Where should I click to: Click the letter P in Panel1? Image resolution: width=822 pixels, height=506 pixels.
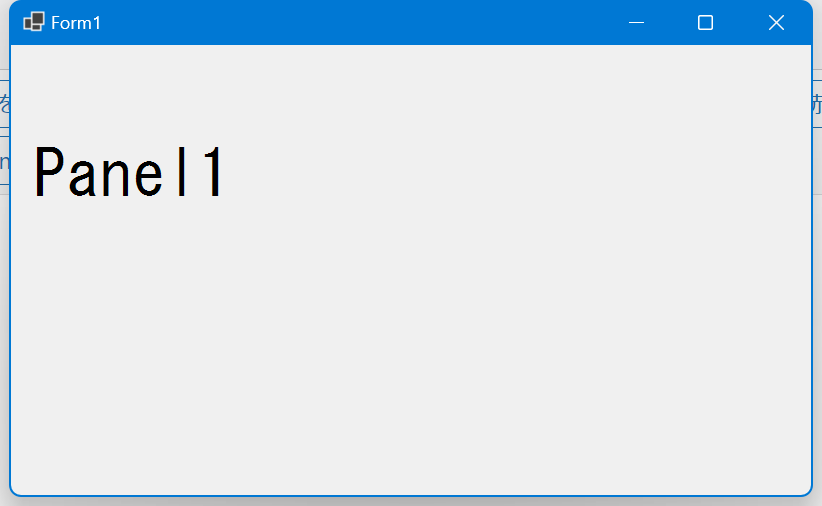pos(48,171)
